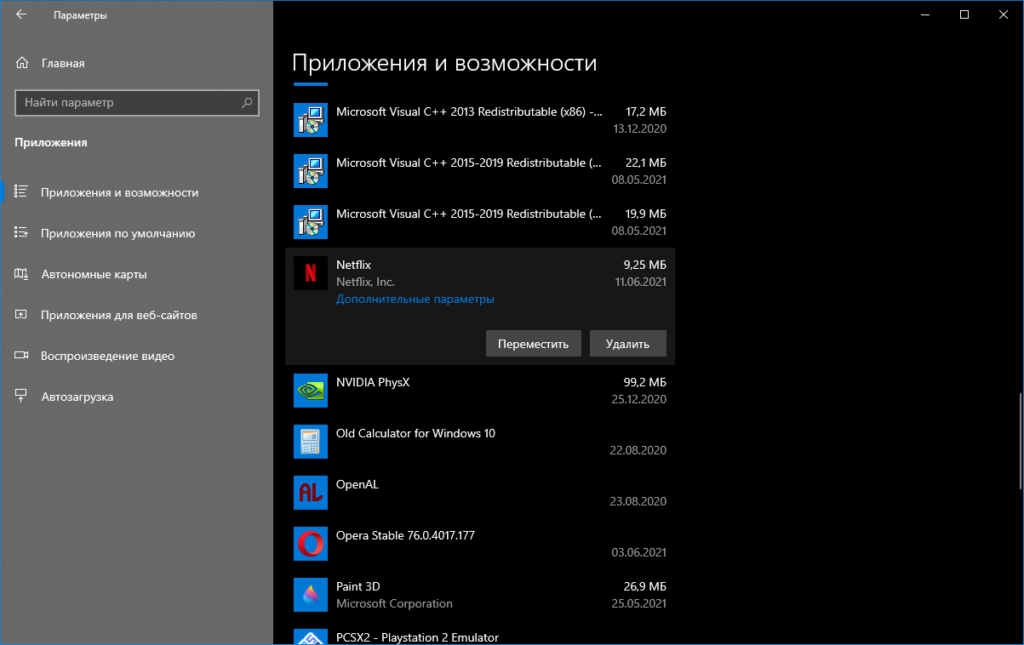Click the home icon beside Главная
This screenshot has height=645, width=1024.
(22, 63)
